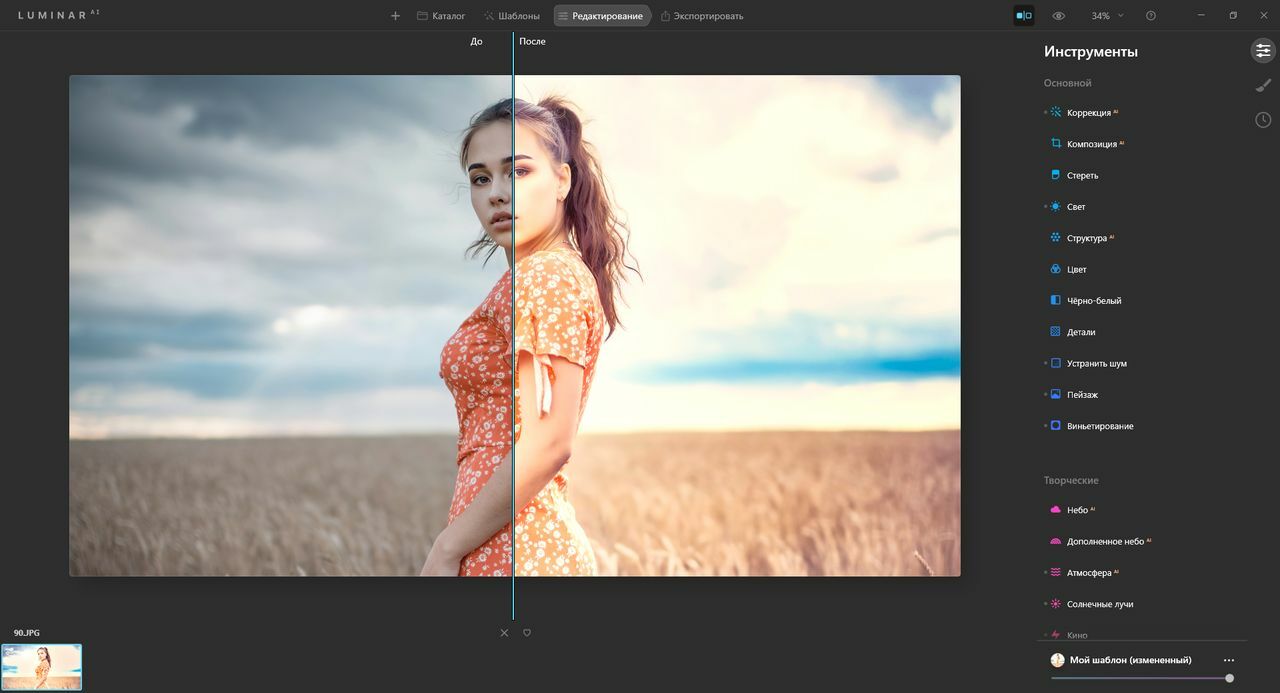Expand the Солнечные лучи tool
The image size is (1280, 693).
click(x=1099, y=604)
